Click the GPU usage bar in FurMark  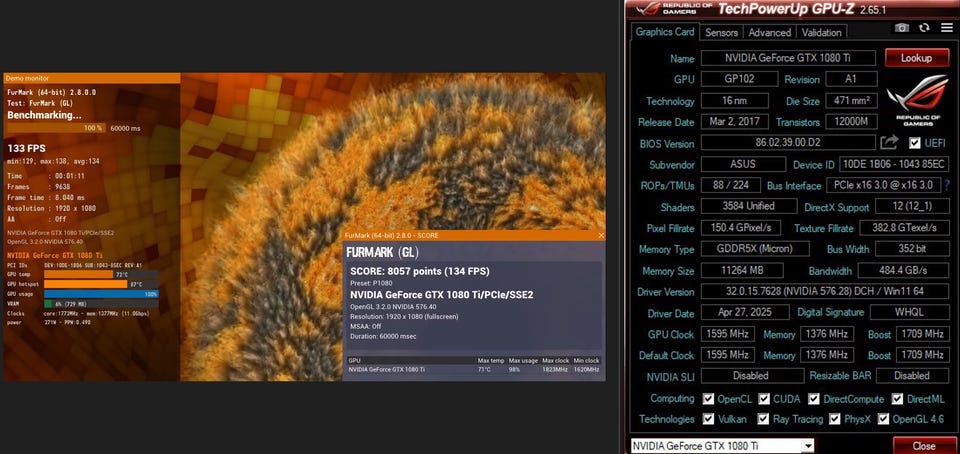click(102, 294)
